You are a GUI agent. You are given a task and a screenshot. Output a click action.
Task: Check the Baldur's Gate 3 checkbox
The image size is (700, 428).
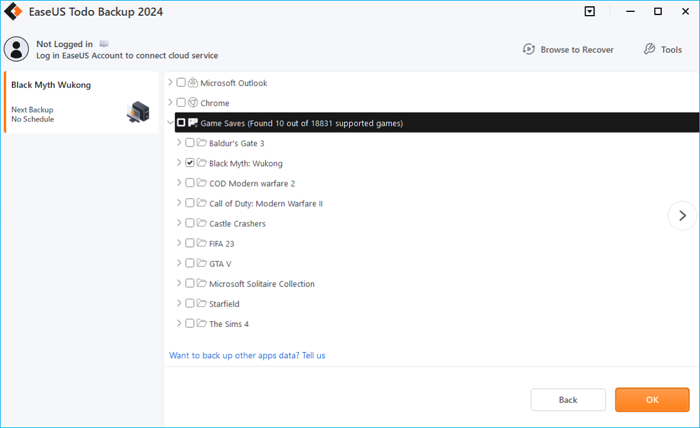pyautogui.click(x=190, y=143)
